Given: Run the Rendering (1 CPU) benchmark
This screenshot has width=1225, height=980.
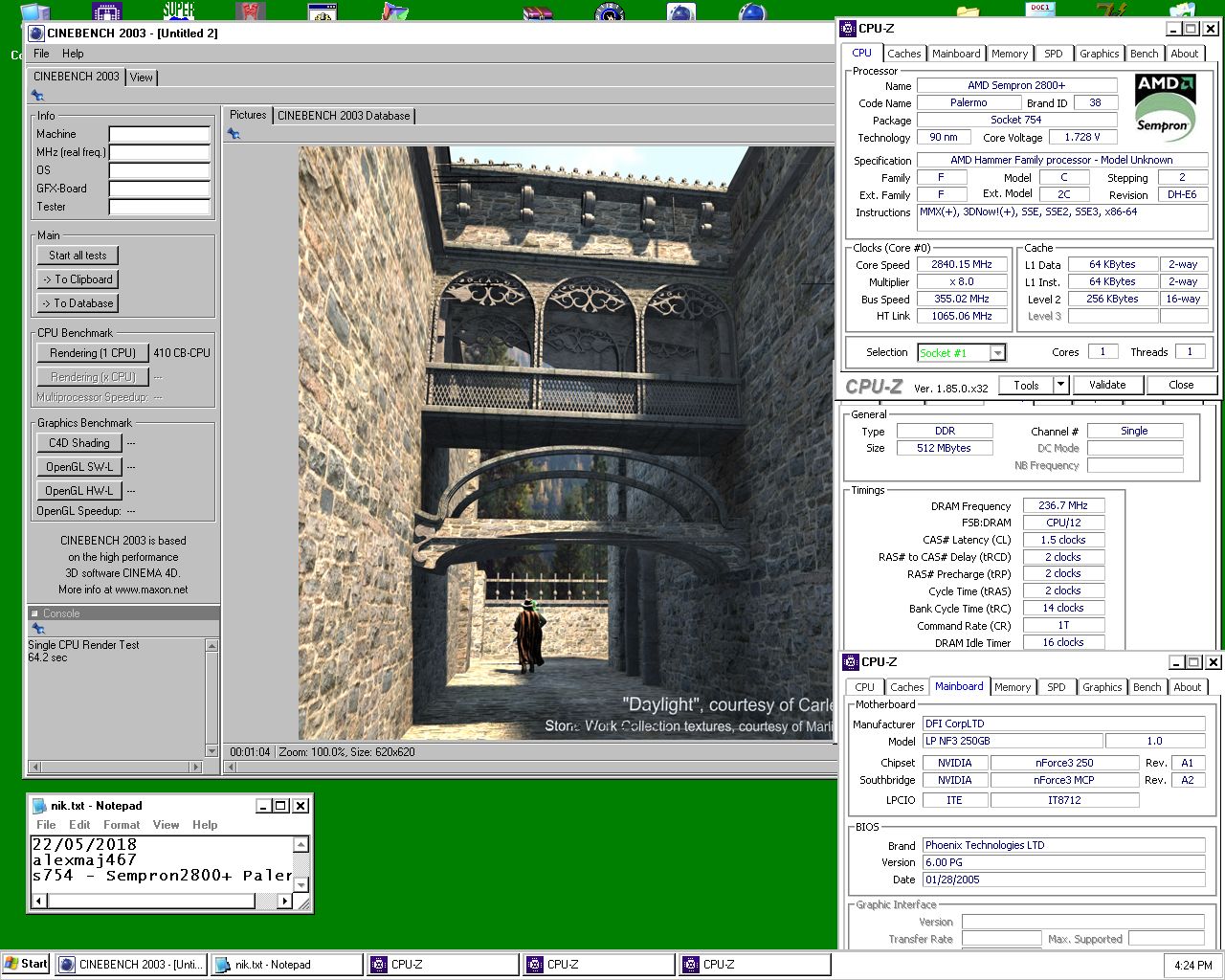Looking at the screenshot, I should (93, 353).
